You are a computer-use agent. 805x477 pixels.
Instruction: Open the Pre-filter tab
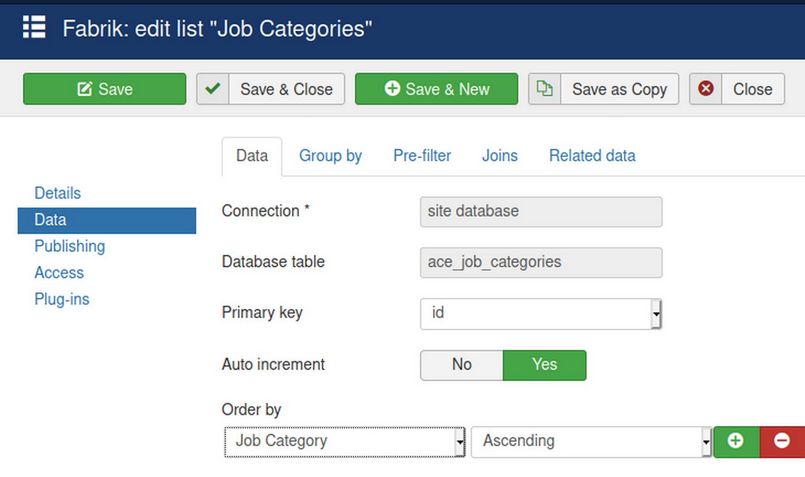422,156
